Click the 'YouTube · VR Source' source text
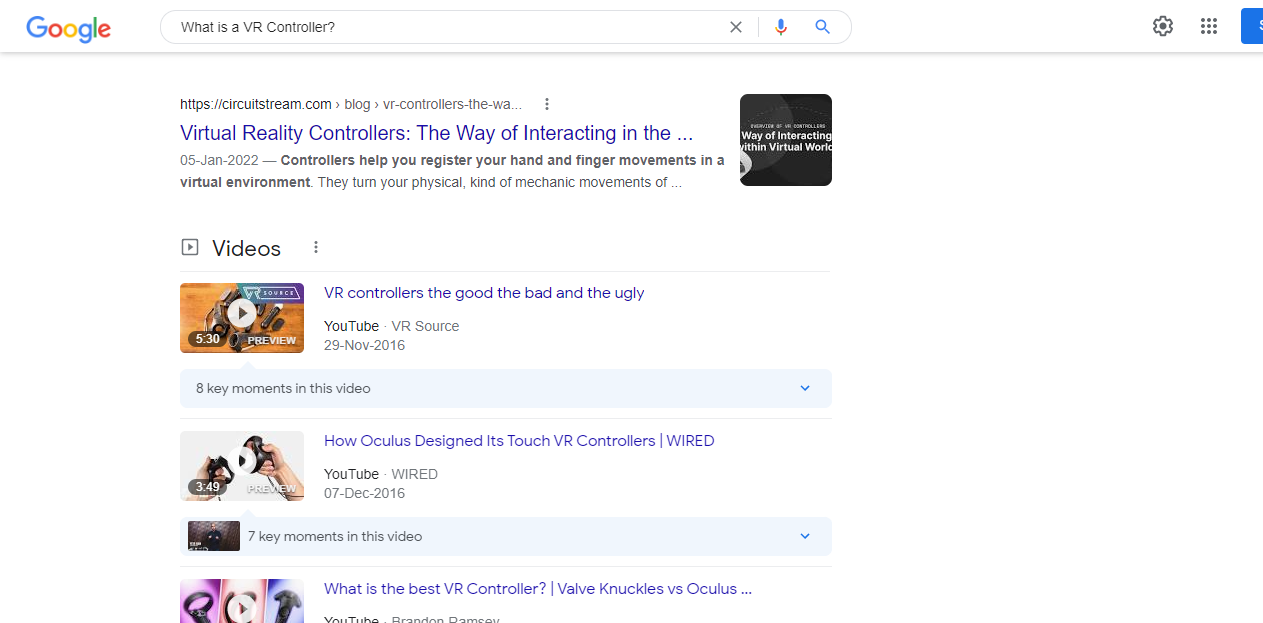This screenshot has width=1263, height=623. [x=392, y=326]
